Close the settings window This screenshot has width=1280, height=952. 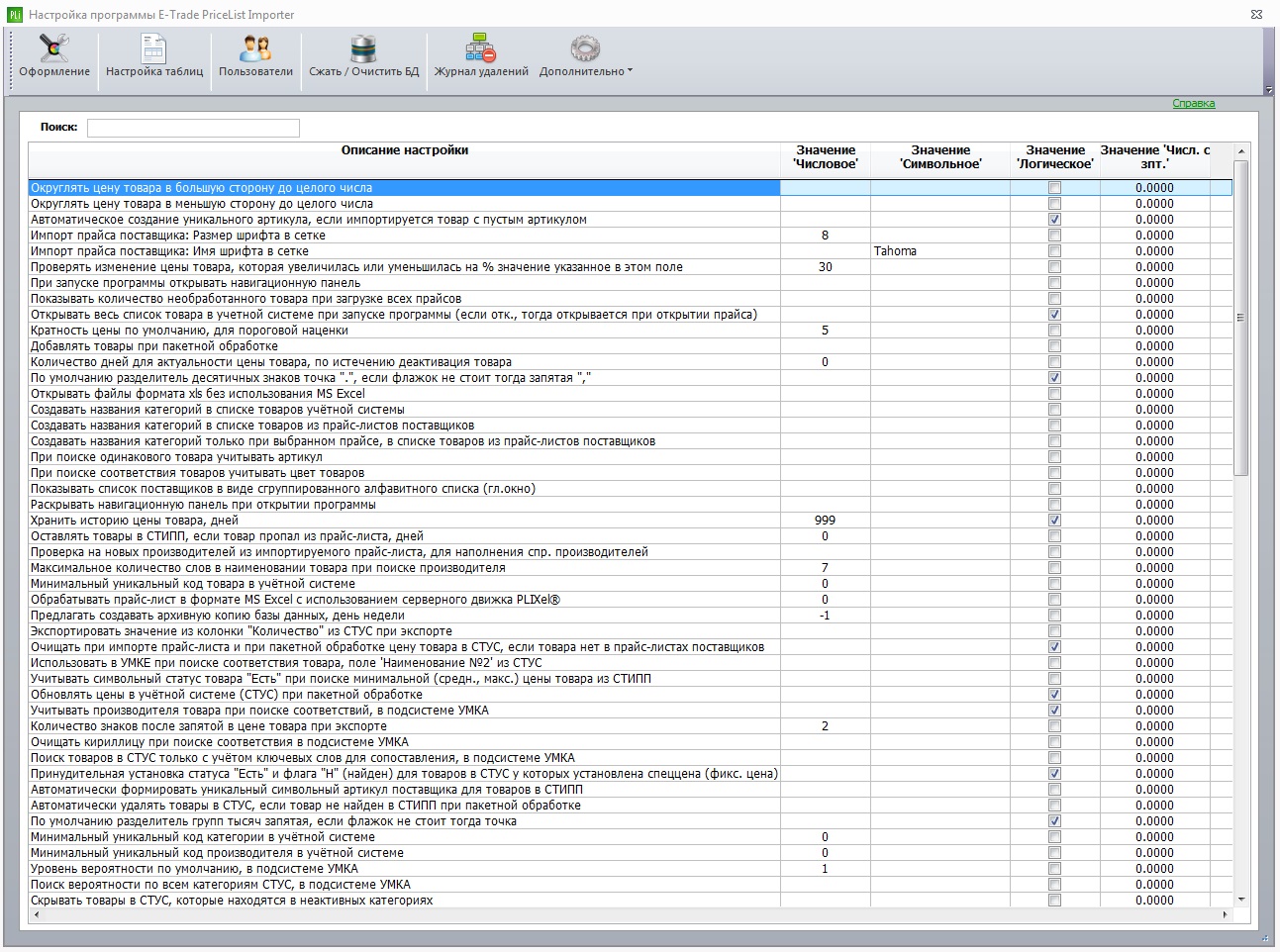coord(1256,14)
